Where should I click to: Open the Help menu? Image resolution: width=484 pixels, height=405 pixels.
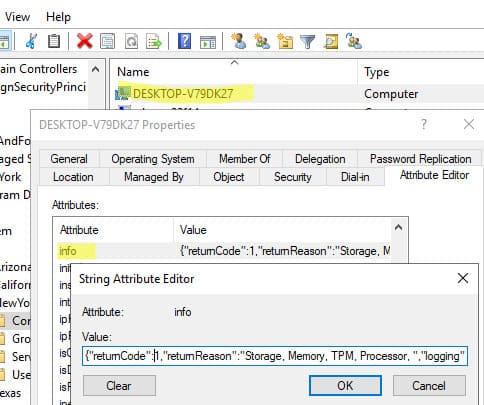pyautogui.click(x=58, y=17)
